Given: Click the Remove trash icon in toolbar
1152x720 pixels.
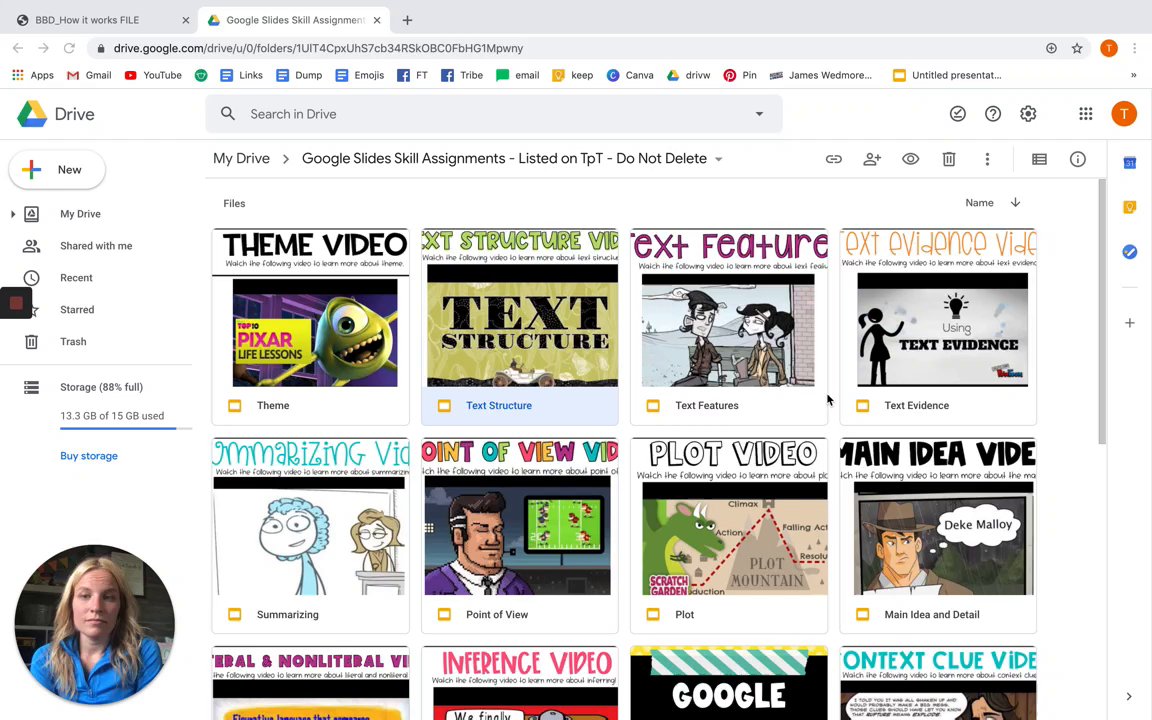Looking at the screenshot, I should click(x=948, y=159).
